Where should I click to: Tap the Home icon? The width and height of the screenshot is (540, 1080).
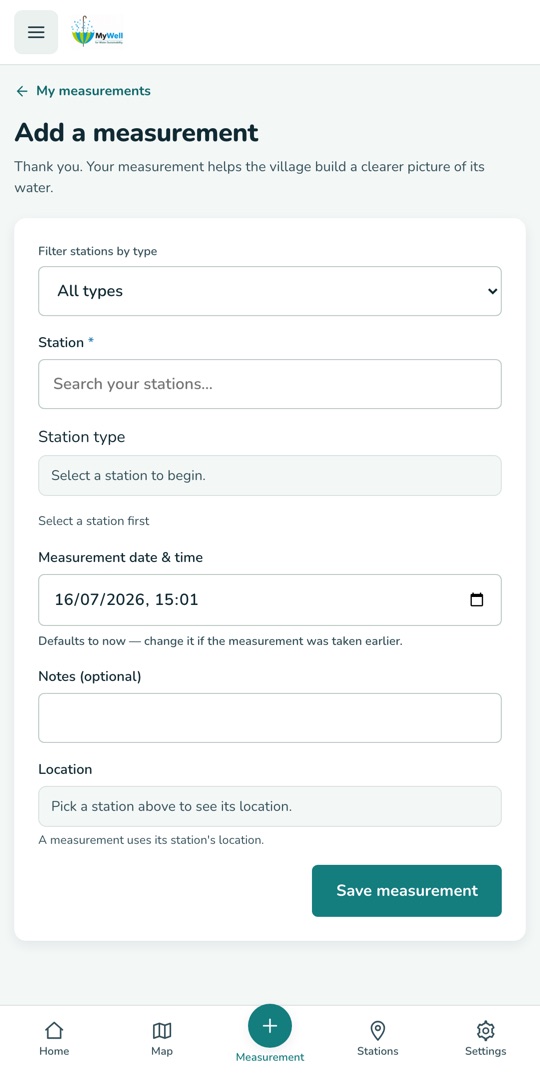coord(54,1030)
